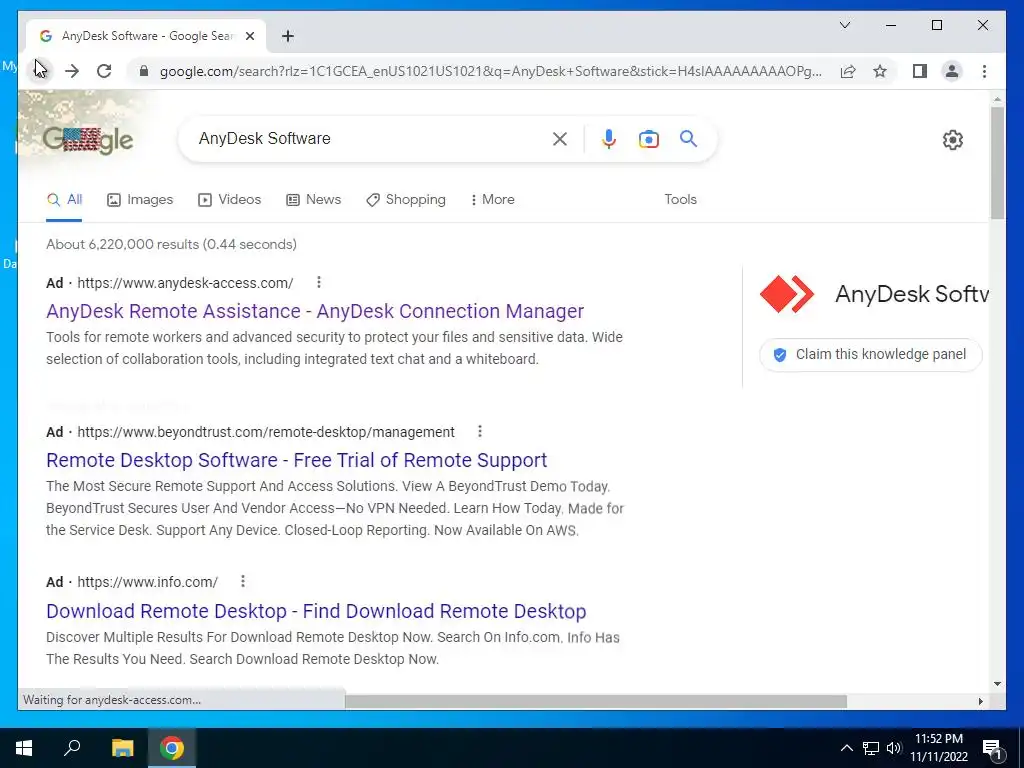This screenshot has width=1024, height=768.
Task: Click the beyondtrust.com remote-desktop URL
Action: click(x=266, y=432)
